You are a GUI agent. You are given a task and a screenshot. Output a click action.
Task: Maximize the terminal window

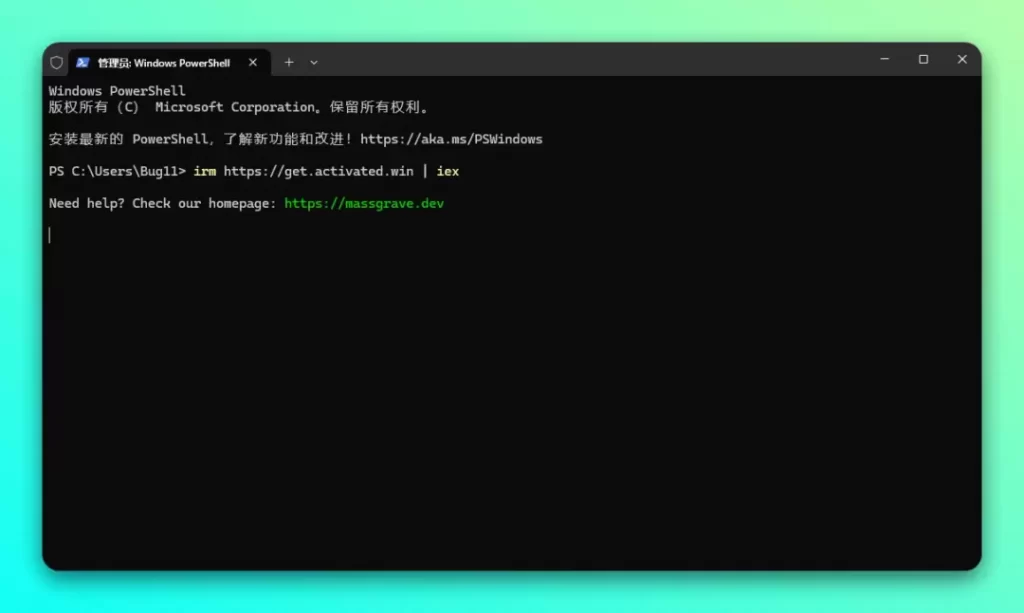(x=923, y=60)
